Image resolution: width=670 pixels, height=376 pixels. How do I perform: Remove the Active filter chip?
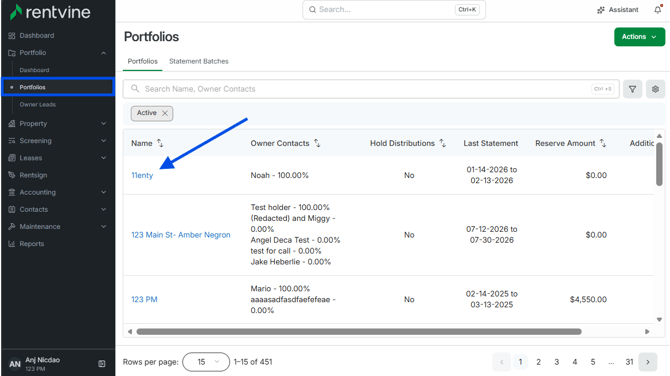(x=165, y=113)
